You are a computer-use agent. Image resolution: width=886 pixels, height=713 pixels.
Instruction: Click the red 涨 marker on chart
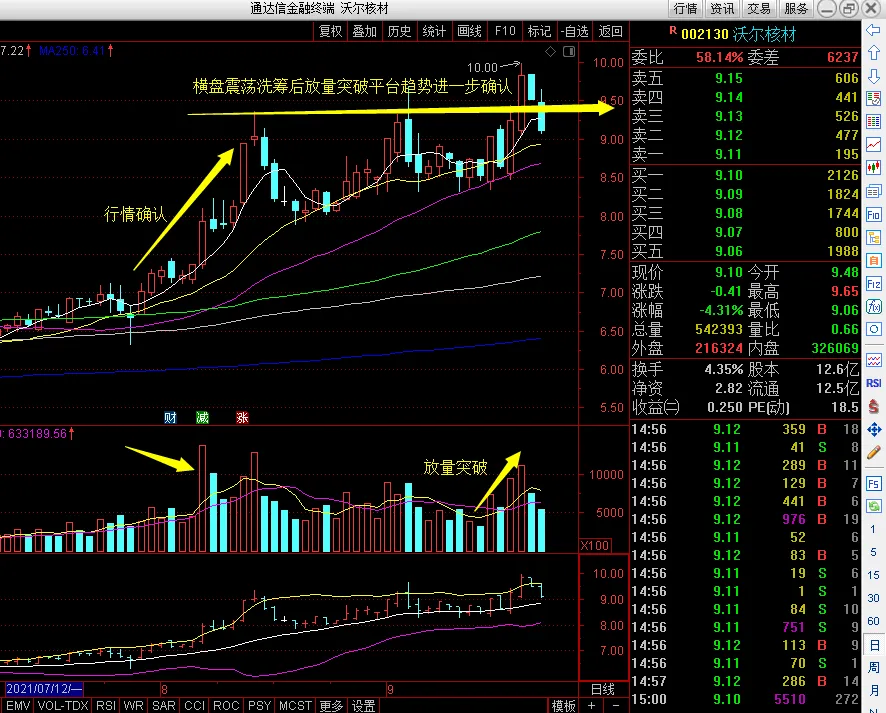(x=242, y=418)
